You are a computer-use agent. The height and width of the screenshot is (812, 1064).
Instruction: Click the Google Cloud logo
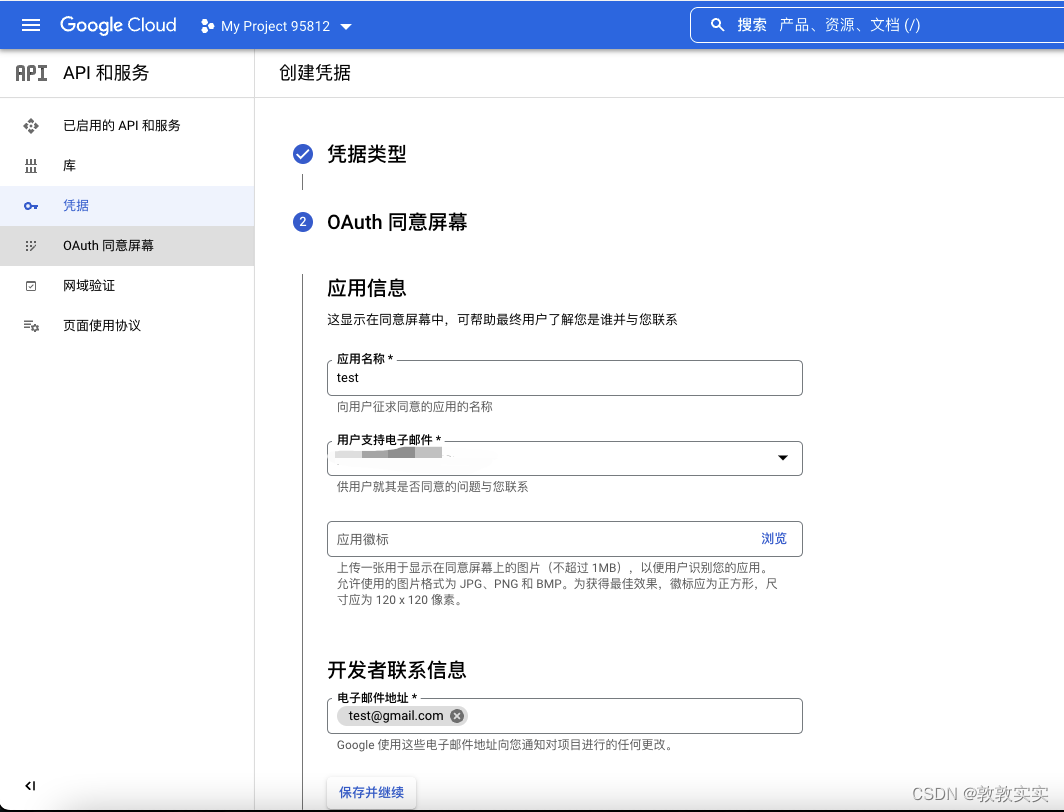(x=118, y=25)
